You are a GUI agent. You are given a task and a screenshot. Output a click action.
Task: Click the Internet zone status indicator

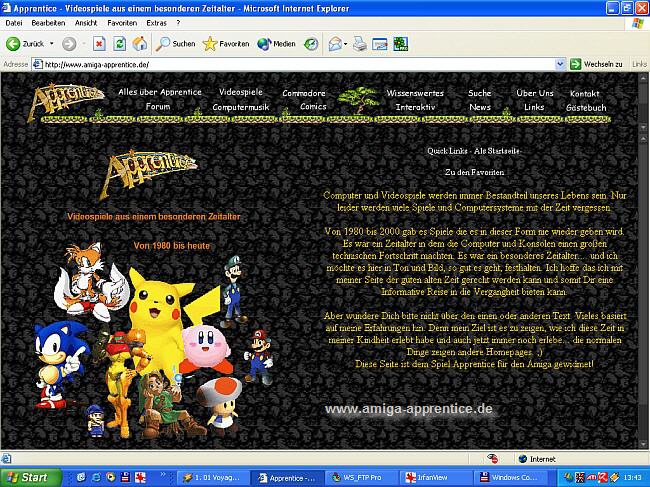tap(537, 459)
